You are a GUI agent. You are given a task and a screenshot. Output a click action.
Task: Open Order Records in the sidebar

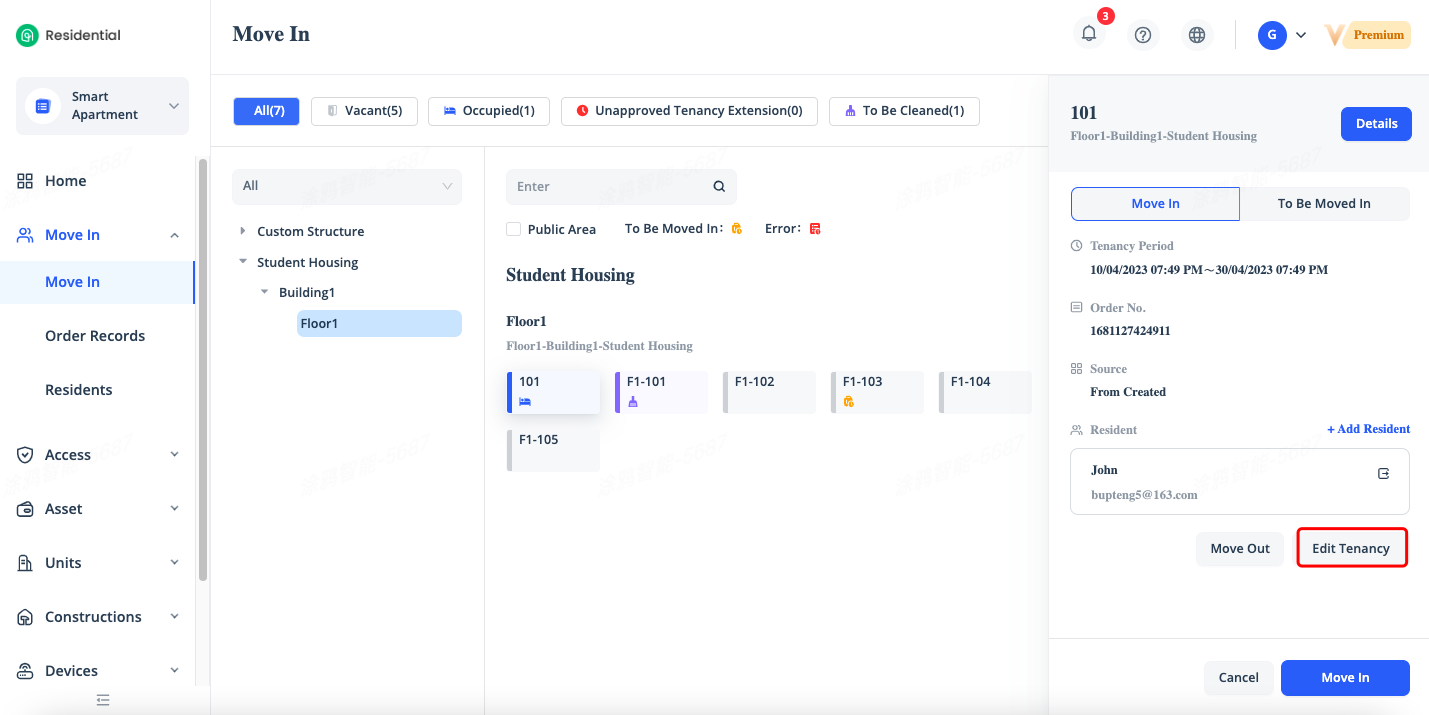coord(95,336)
